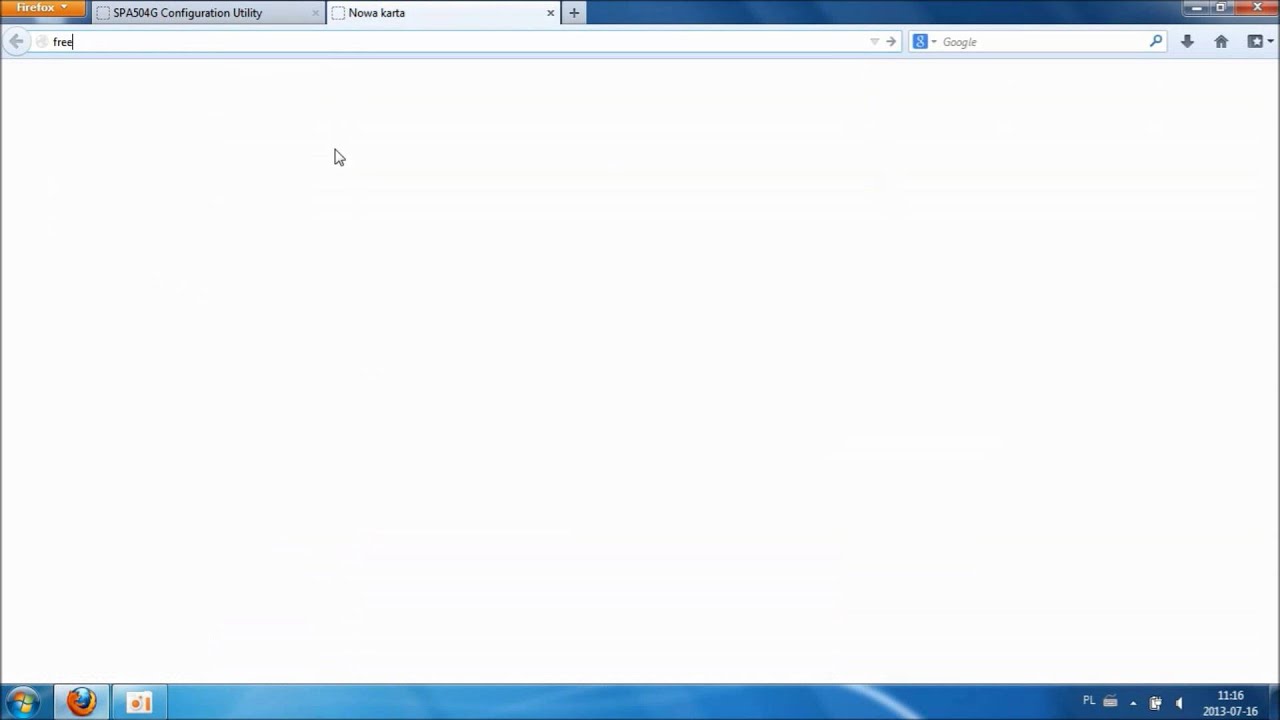Go back with the back arrow

[x=16, y=41]
